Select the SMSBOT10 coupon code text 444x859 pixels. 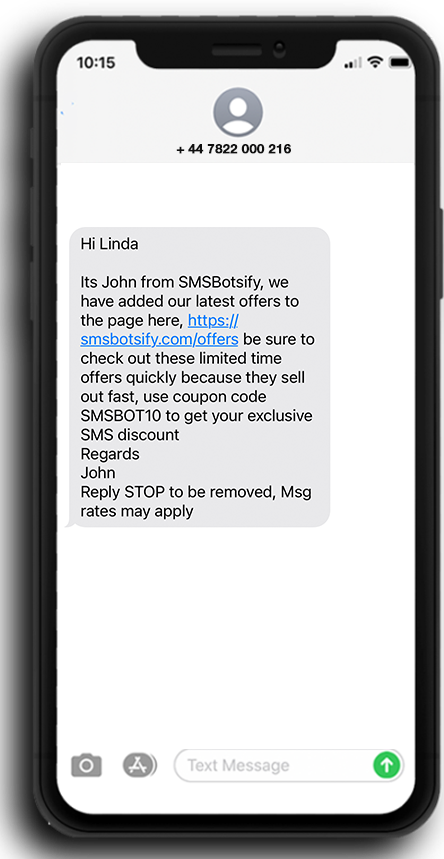coord(121,416)
